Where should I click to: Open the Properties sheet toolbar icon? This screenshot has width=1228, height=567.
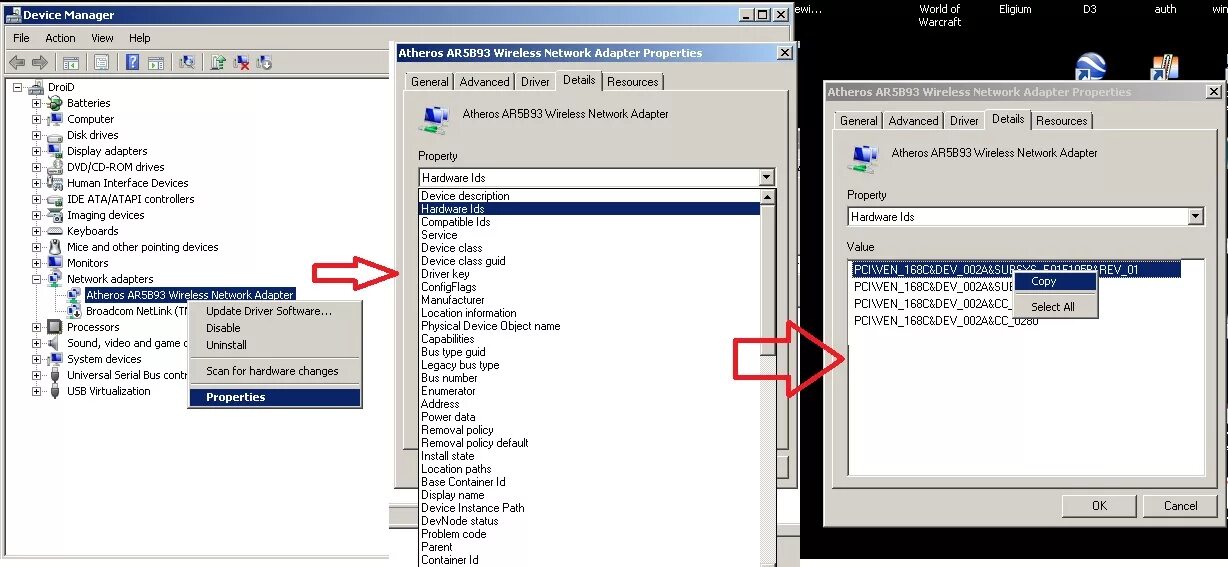pos(101,62)
